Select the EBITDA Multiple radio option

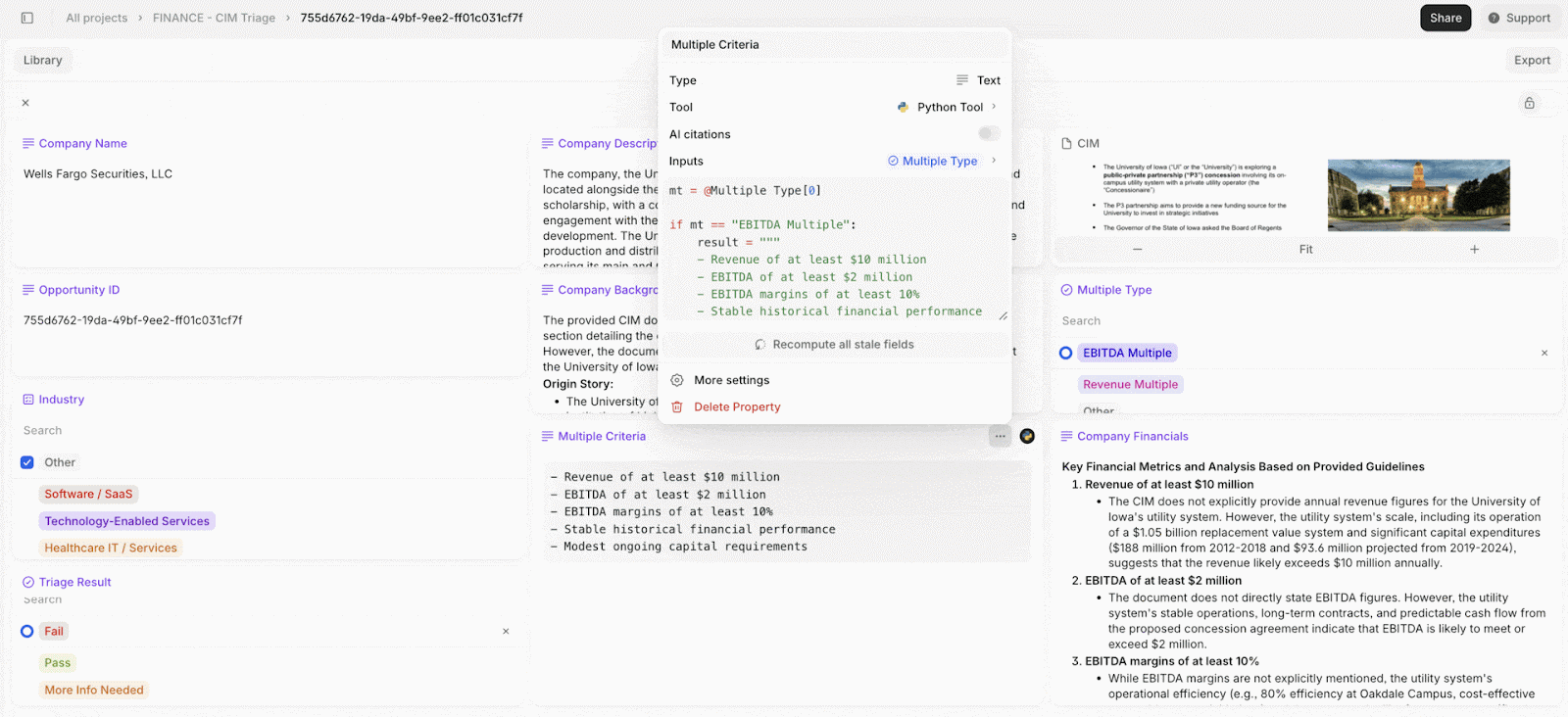pos(1066,353)
